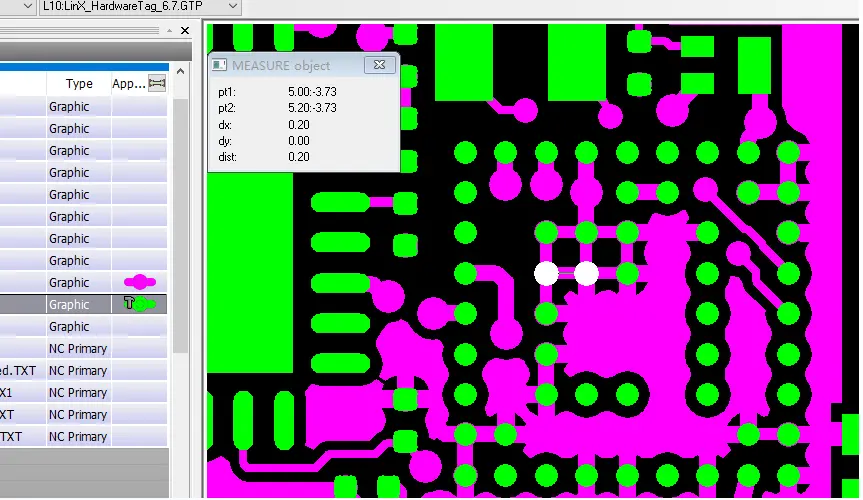Click the green aperture icon in selected row

click(140, 304)
